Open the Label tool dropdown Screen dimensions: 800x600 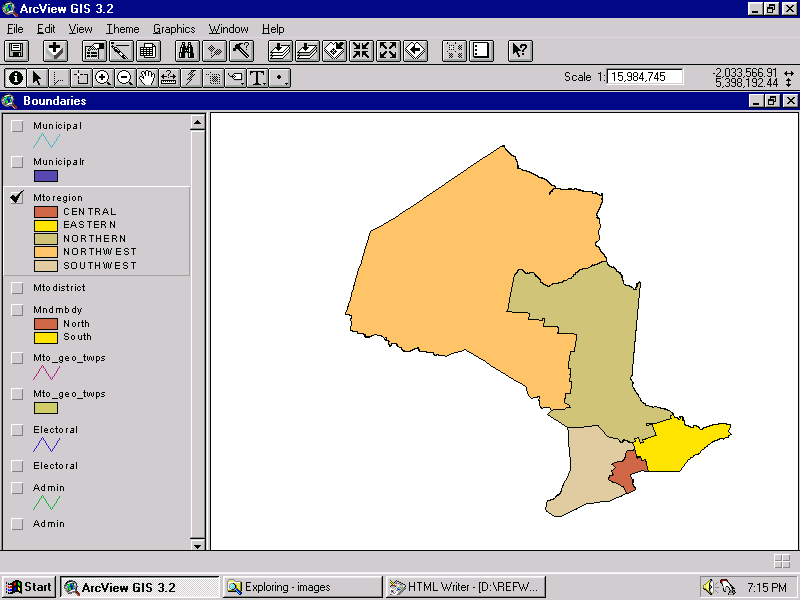click(235, 78)
